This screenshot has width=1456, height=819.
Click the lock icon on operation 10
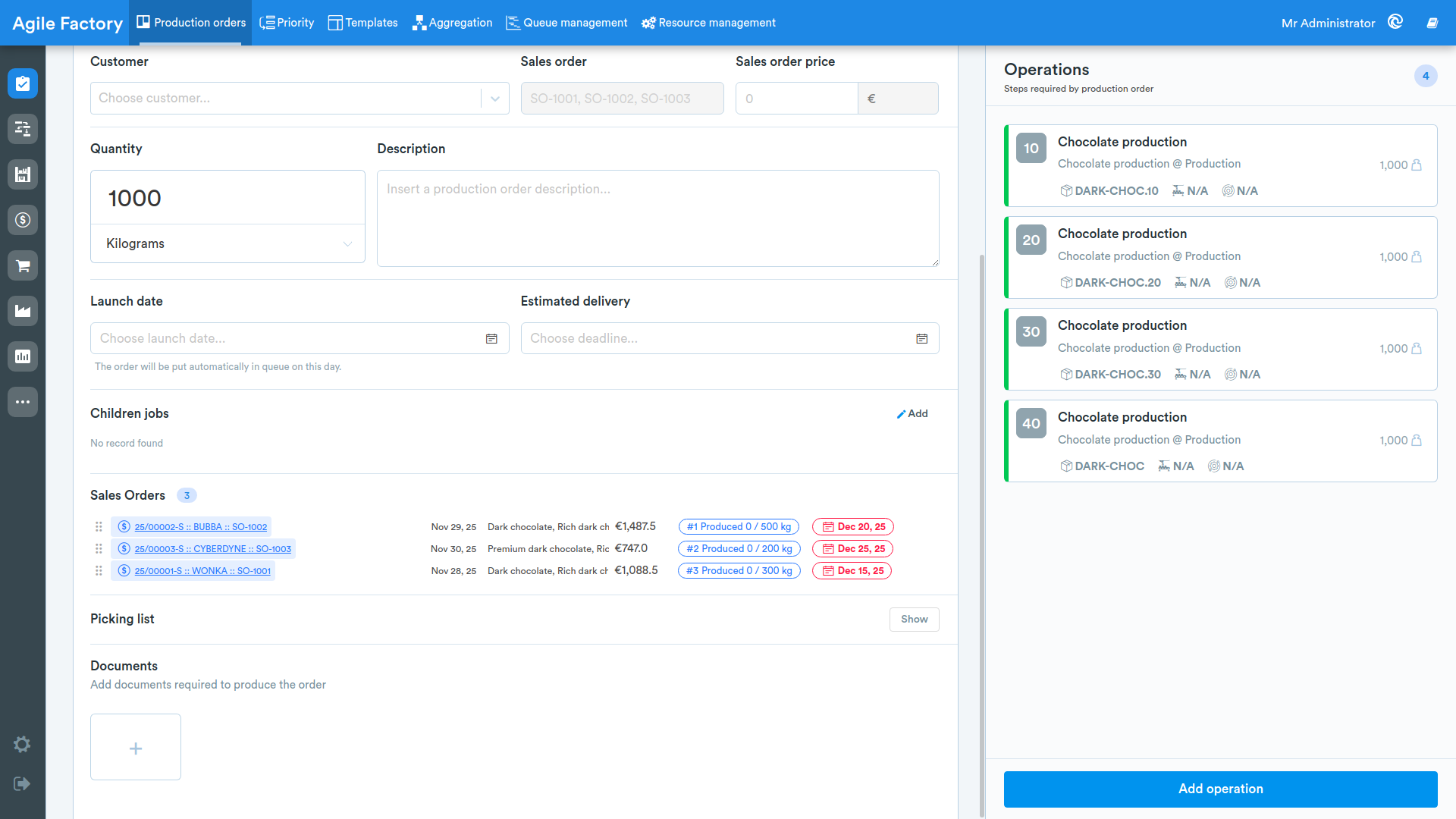click(x=1416, y=165)
